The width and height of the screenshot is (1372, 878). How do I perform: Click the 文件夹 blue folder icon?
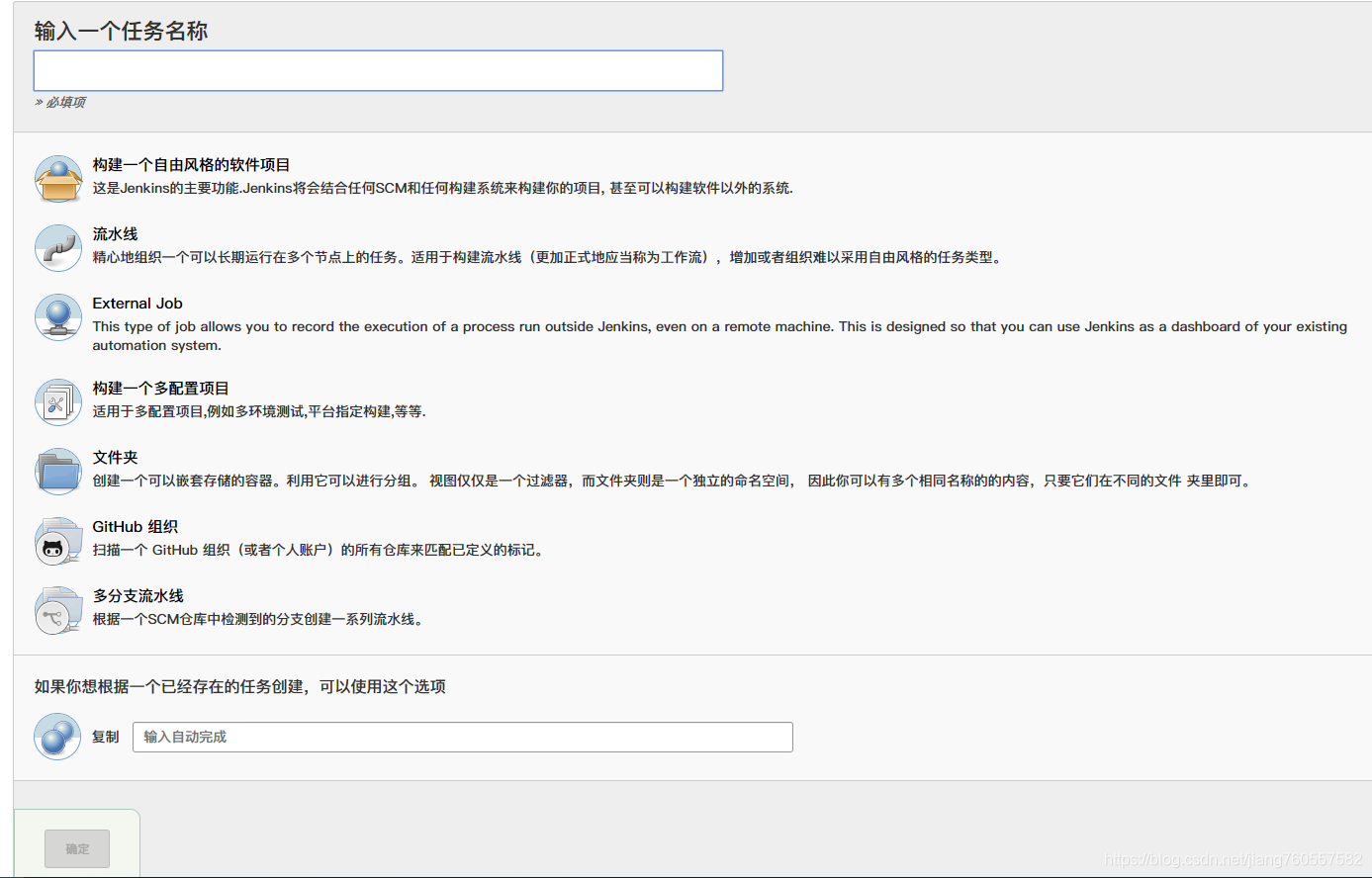point(57,472)
